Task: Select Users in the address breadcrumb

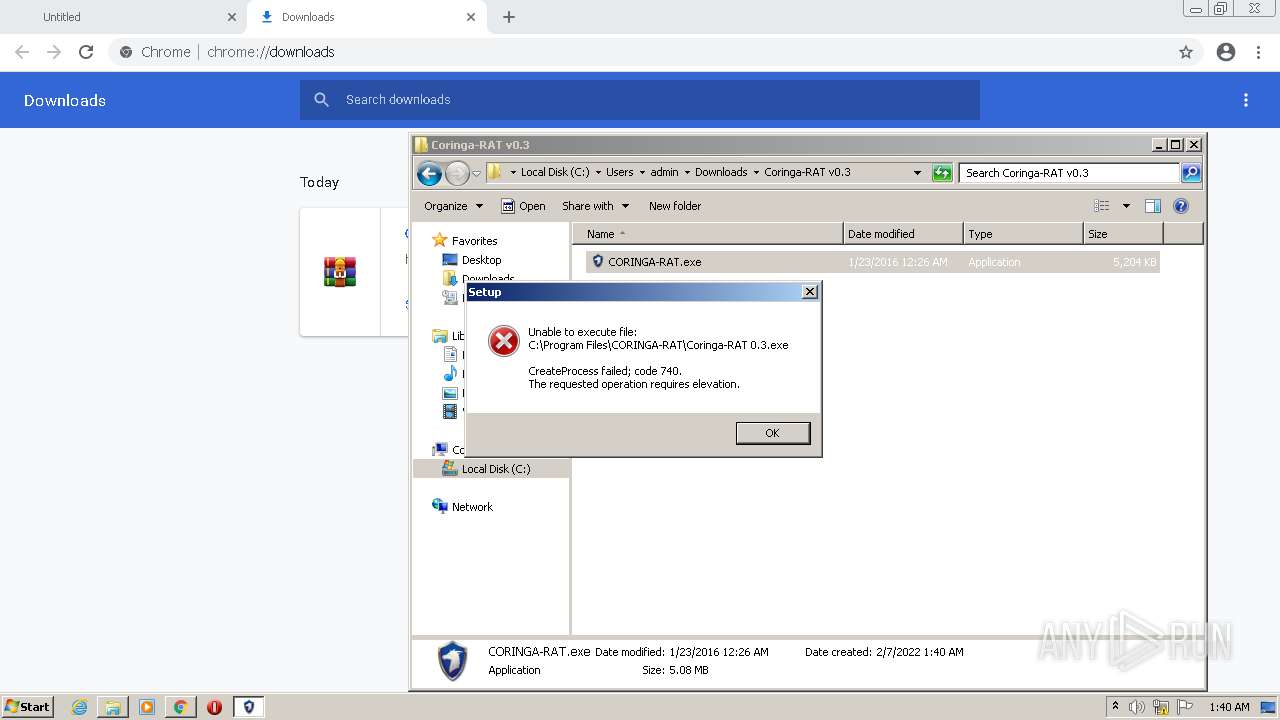Action: click(x=620, y=172)
